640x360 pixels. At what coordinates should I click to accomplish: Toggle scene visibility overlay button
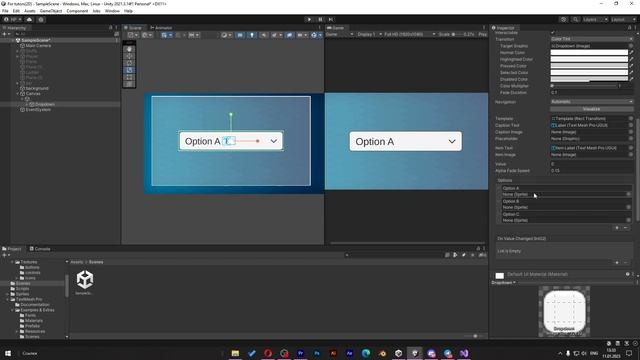pyautogui.click(x=289, y=35)
